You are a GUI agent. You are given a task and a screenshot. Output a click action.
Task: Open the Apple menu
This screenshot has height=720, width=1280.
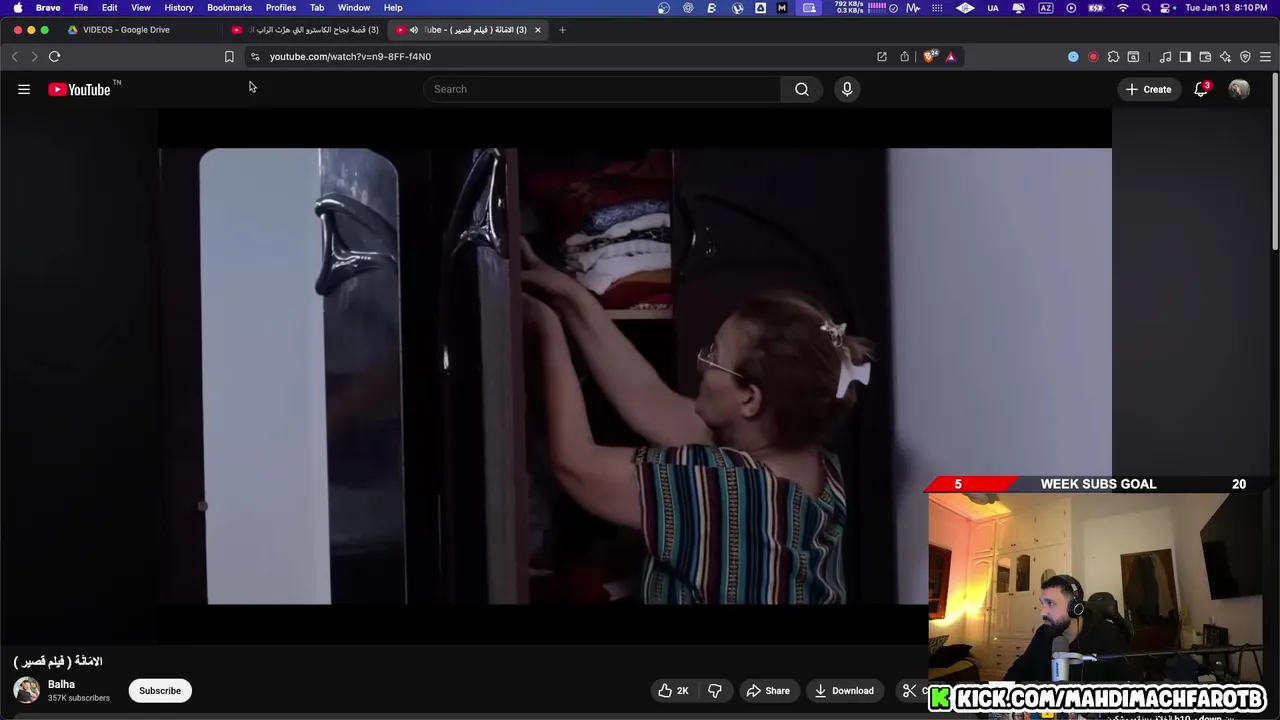18,8
